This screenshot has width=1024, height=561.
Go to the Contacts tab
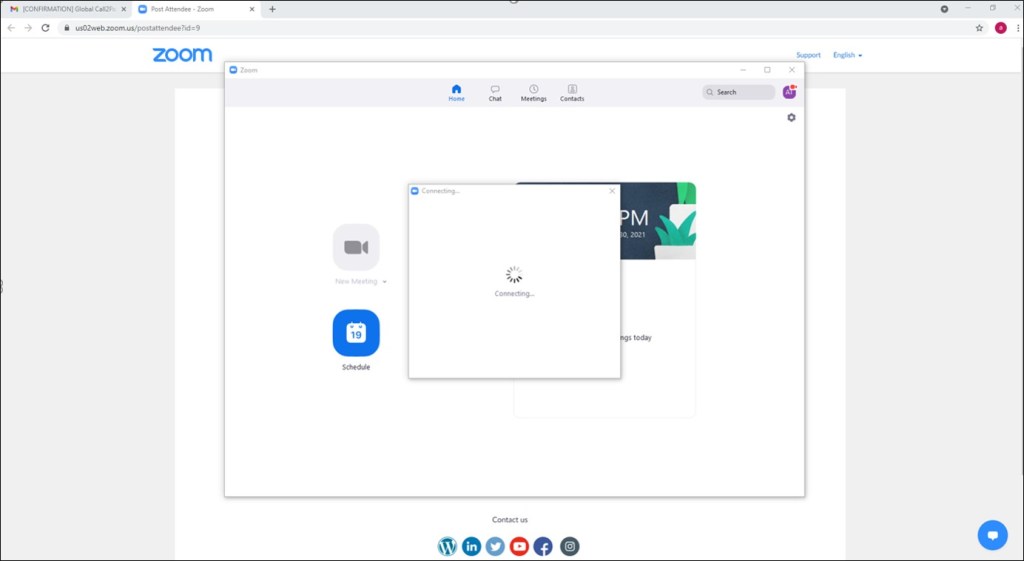coord(572,93)
